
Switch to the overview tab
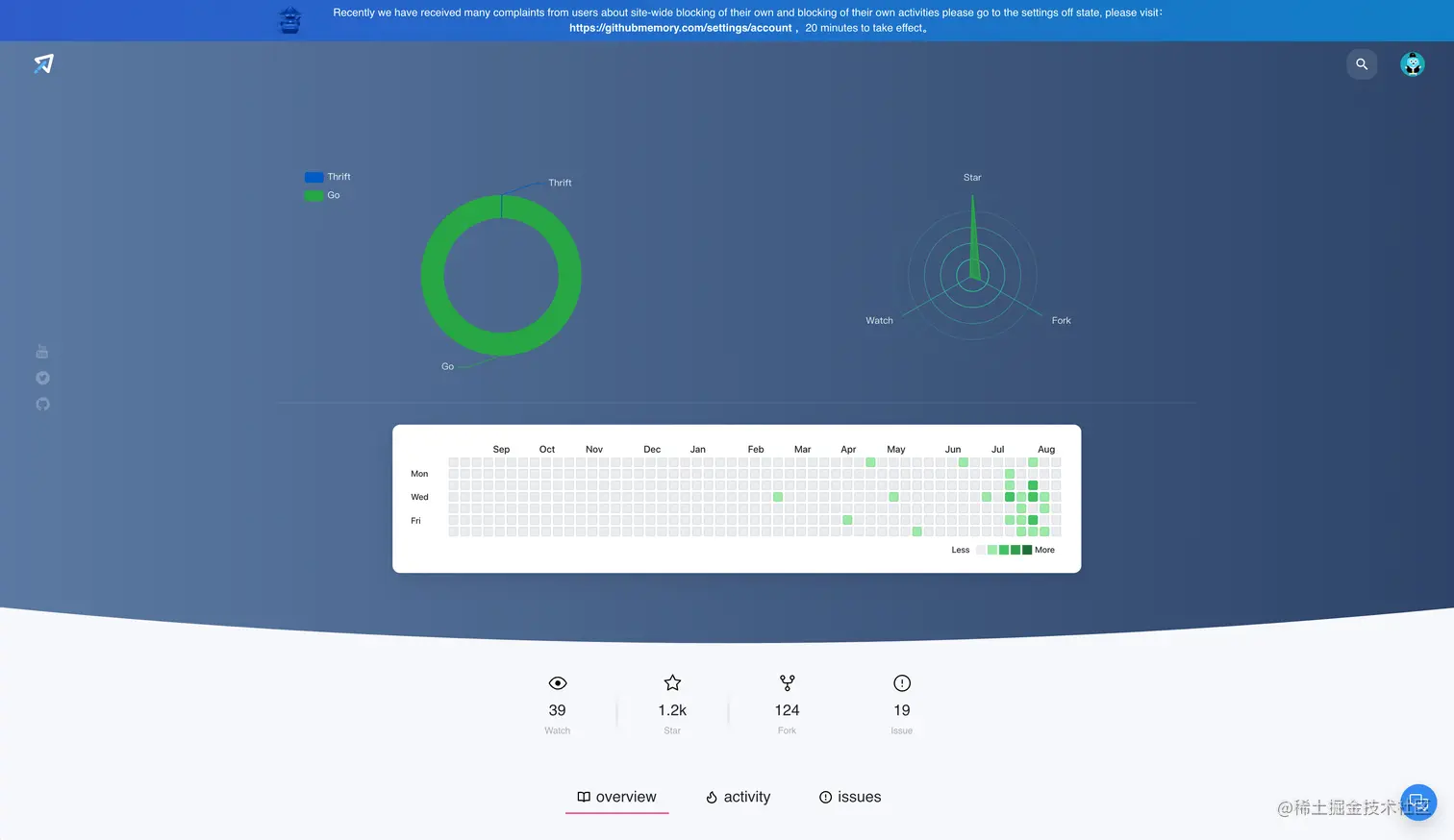click(616, 797)
